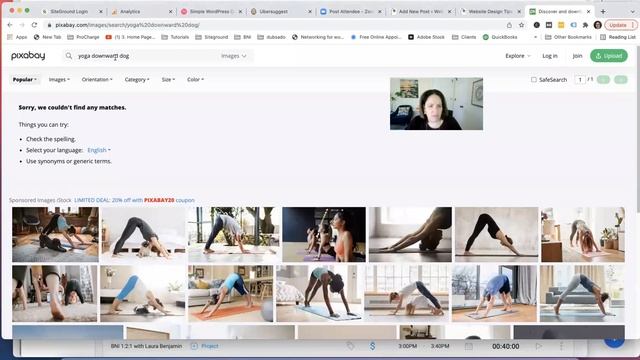
Task: Go back using the browser back arrow
Action: [x=10, y=25]
